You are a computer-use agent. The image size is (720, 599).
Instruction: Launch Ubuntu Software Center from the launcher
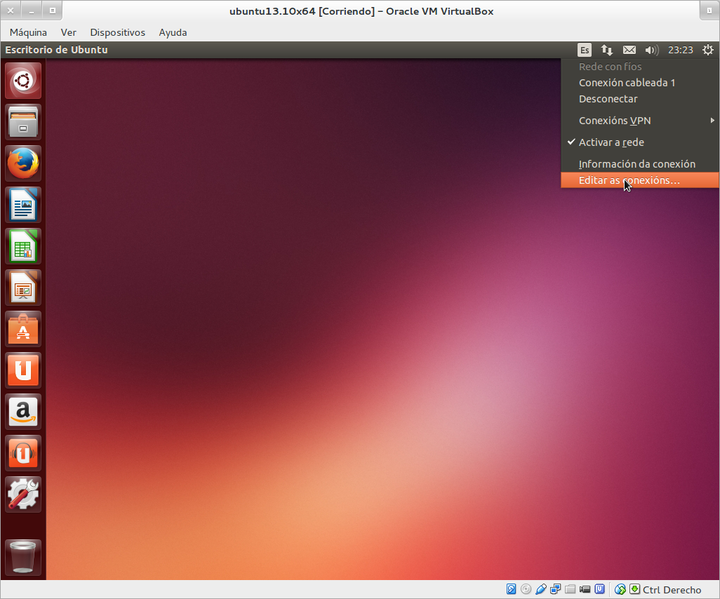[23, 328]
